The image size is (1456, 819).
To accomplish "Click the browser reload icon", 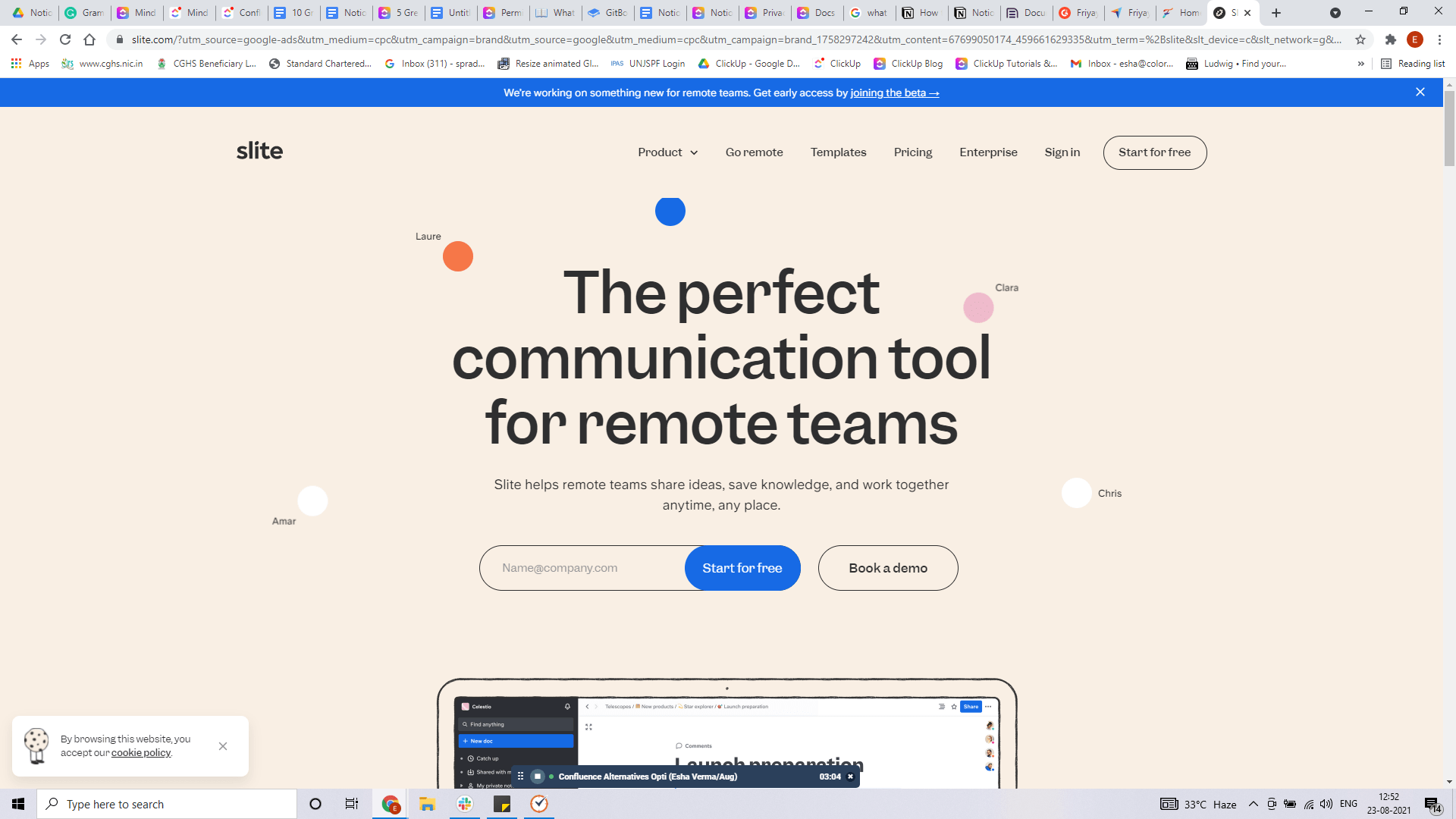I will (x=65, y=39).
